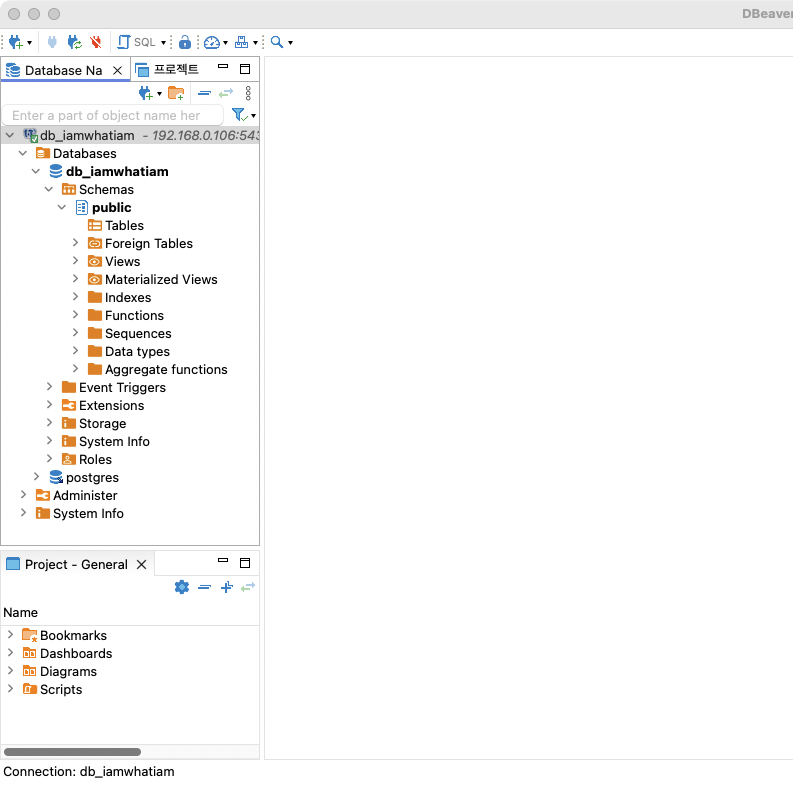Image resolution: width=793 pixels, height=786 pixels.
Task: Close the Project - General tab
Action: pyautogui.click(x=142, y=564)
